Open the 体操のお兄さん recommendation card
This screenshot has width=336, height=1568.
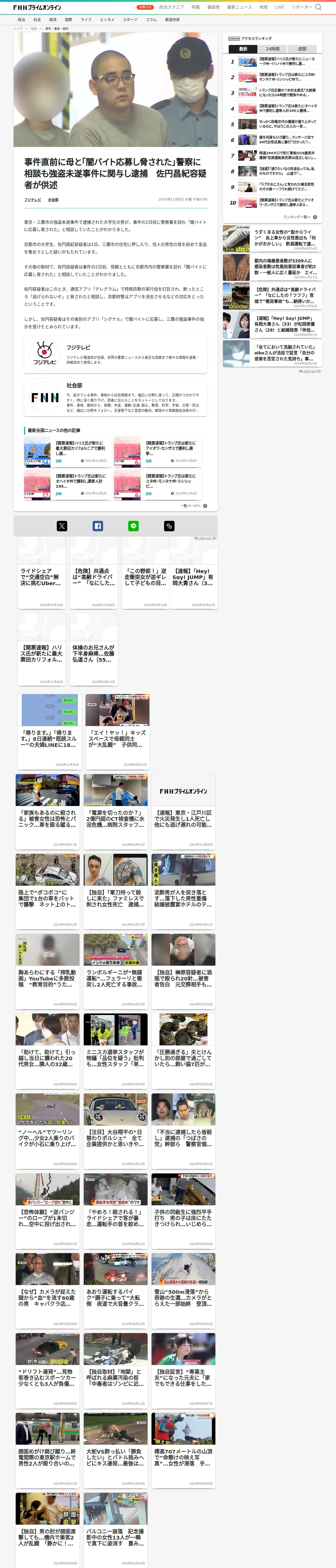93,649
